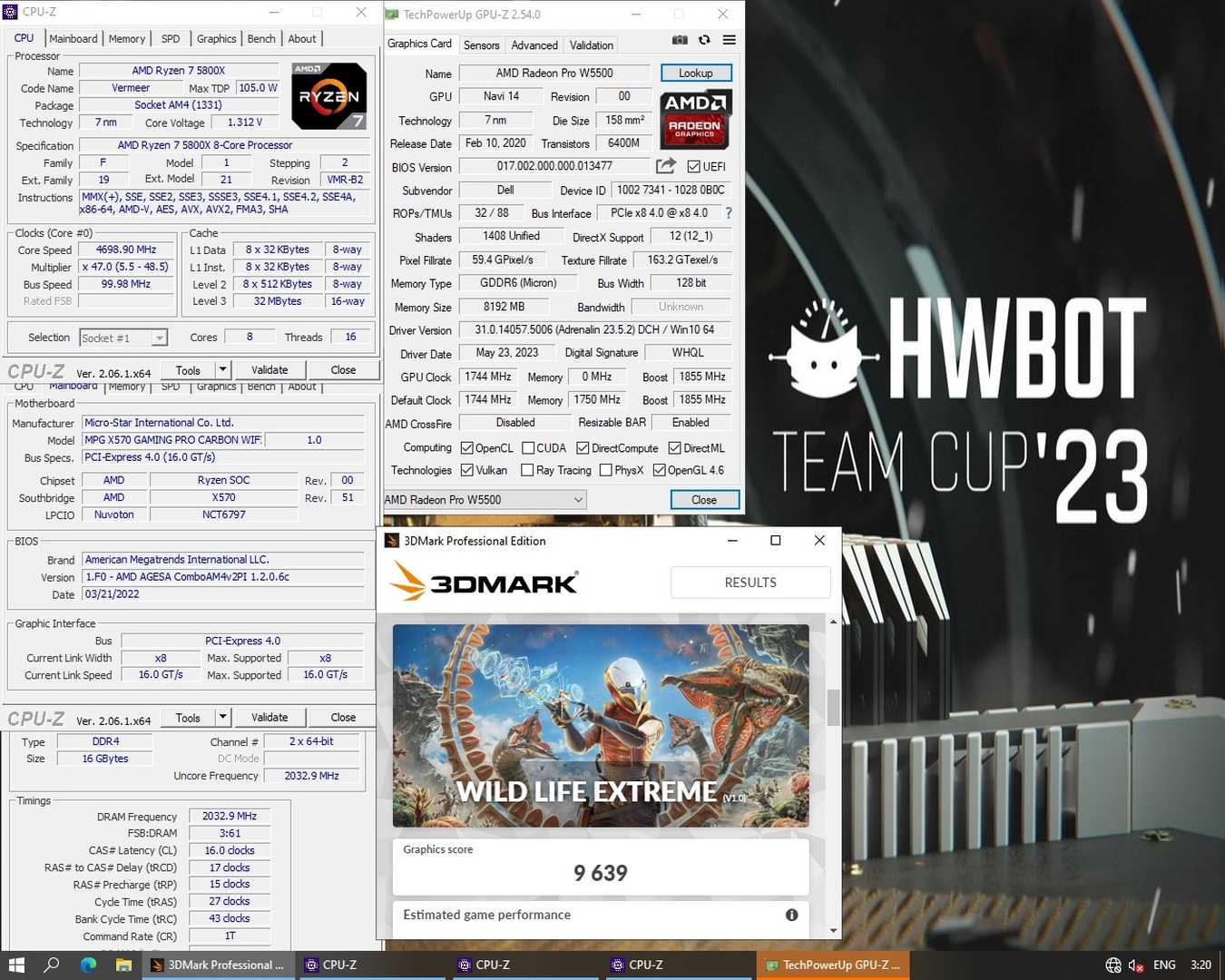This screenshot has height=980, width=1225.
Task: Open Bench tab in CPU-Z
Action: pyautogui.click(x=261, y=38)
